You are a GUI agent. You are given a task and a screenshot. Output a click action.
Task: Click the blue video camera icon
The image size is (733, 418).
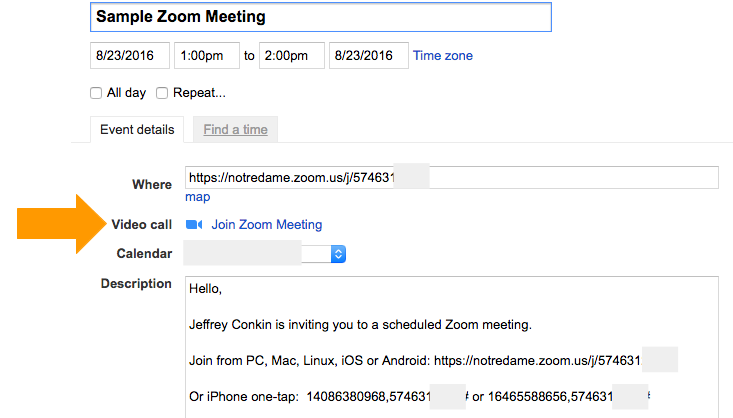click(194, 225)
